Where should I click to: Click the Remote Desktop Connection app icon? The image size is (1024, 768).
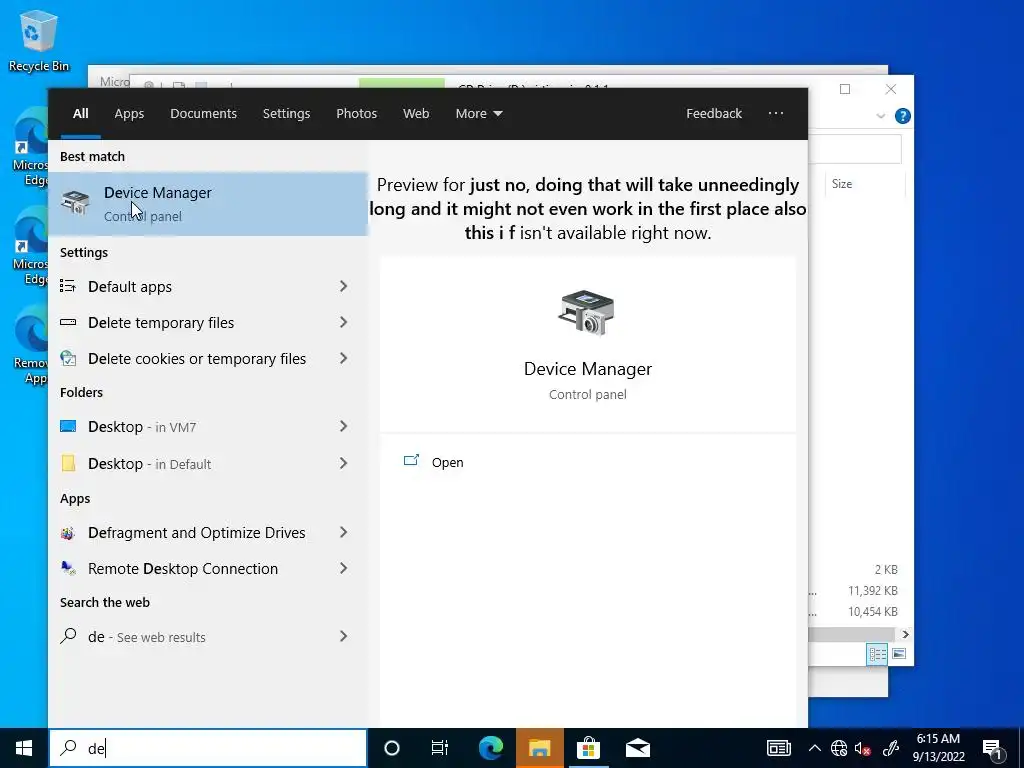click(x=68, y=568)
